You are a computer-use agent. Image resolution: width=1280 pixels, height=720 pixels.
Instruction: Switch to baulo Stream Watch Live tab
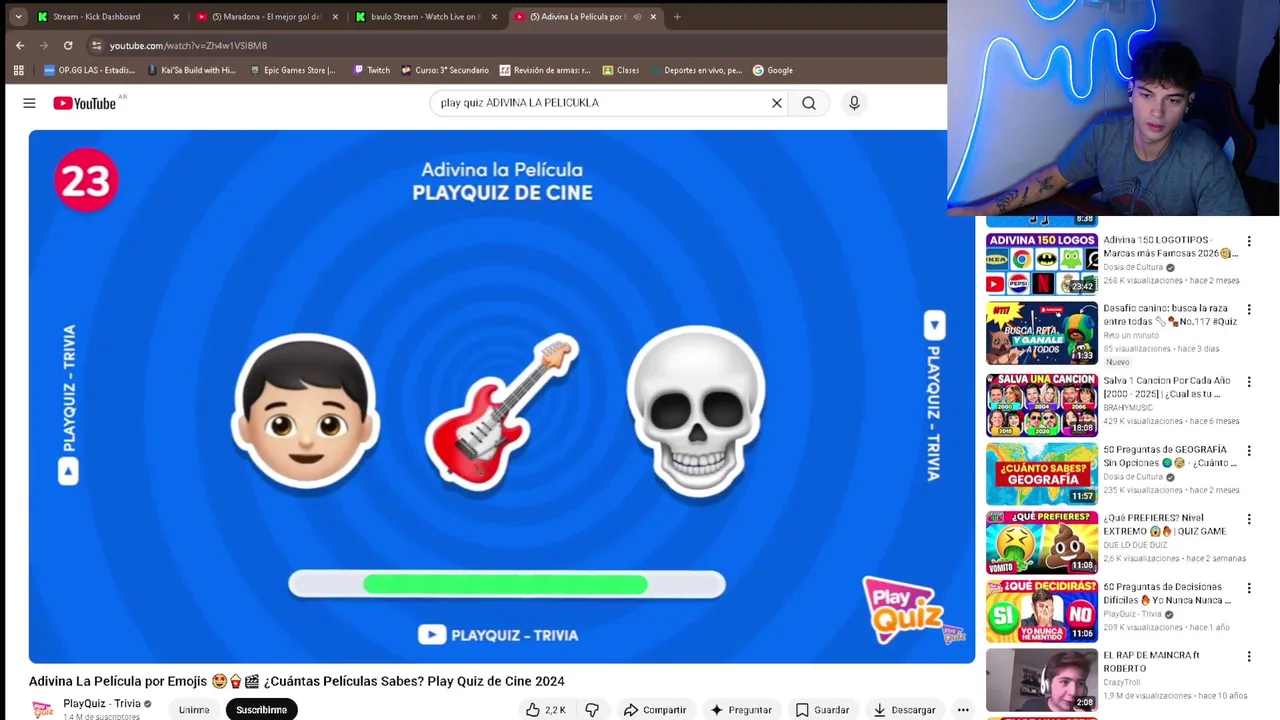click(x=425, y=16)
